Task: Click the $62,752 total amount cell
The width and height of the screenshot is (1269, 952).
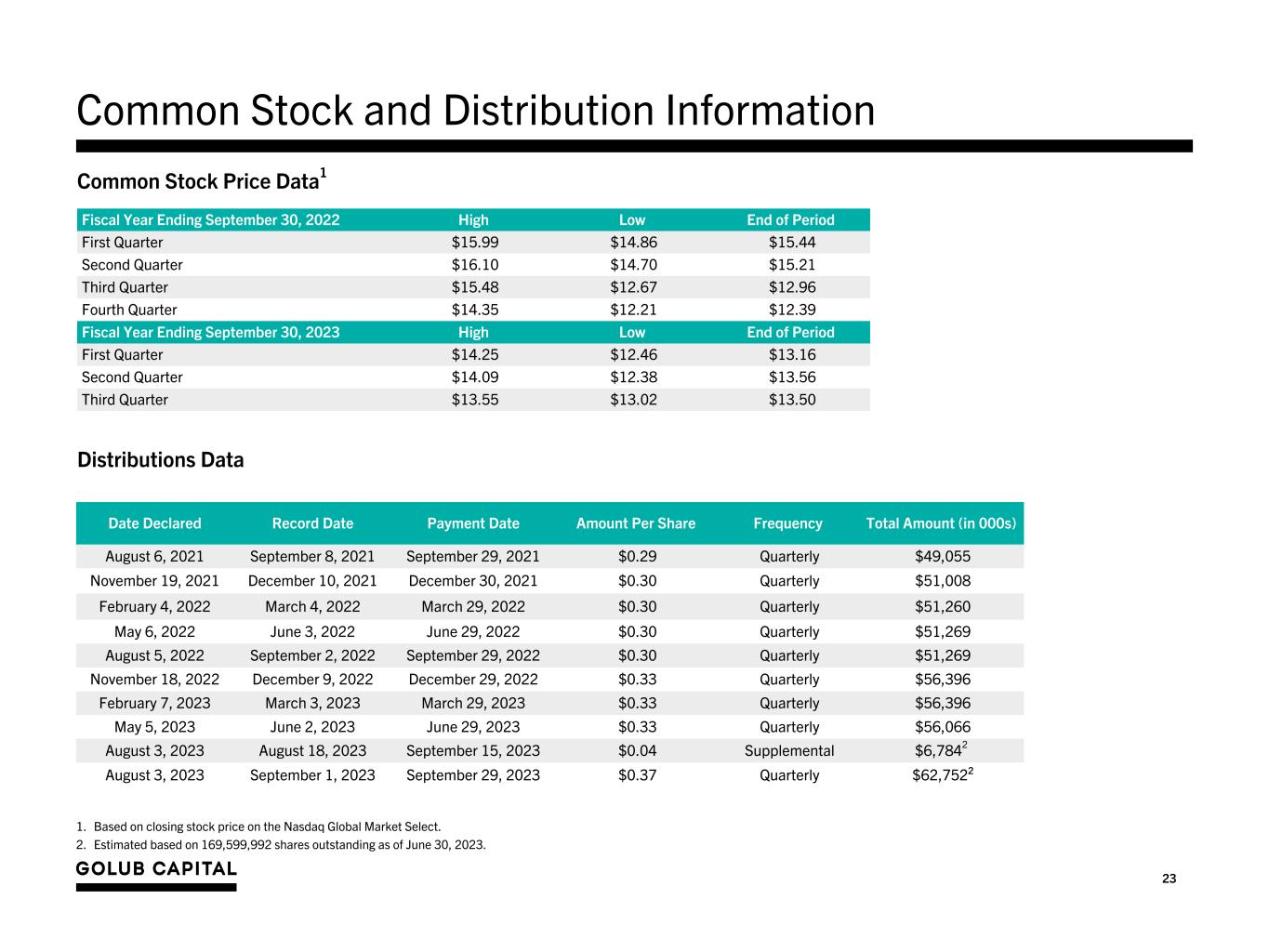Action: [940, 775]
